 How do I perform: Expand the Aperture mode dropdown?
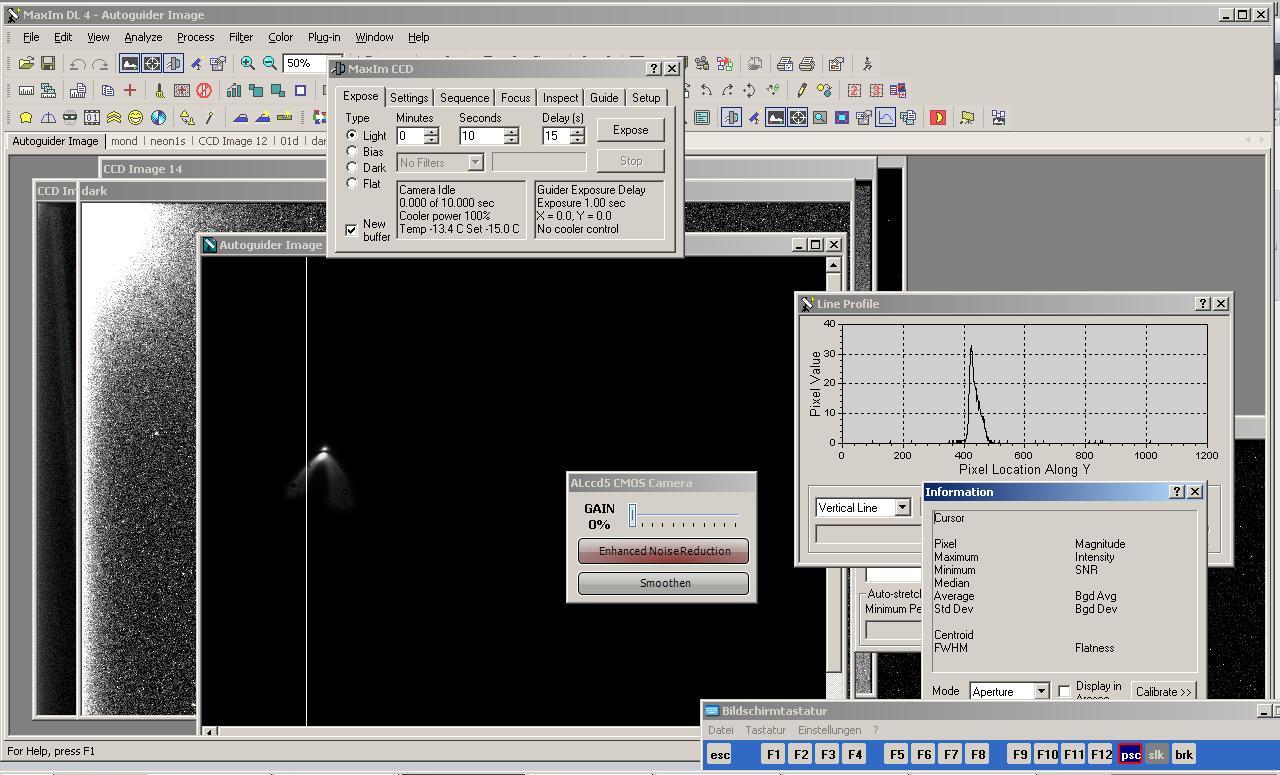(1040, 692)
